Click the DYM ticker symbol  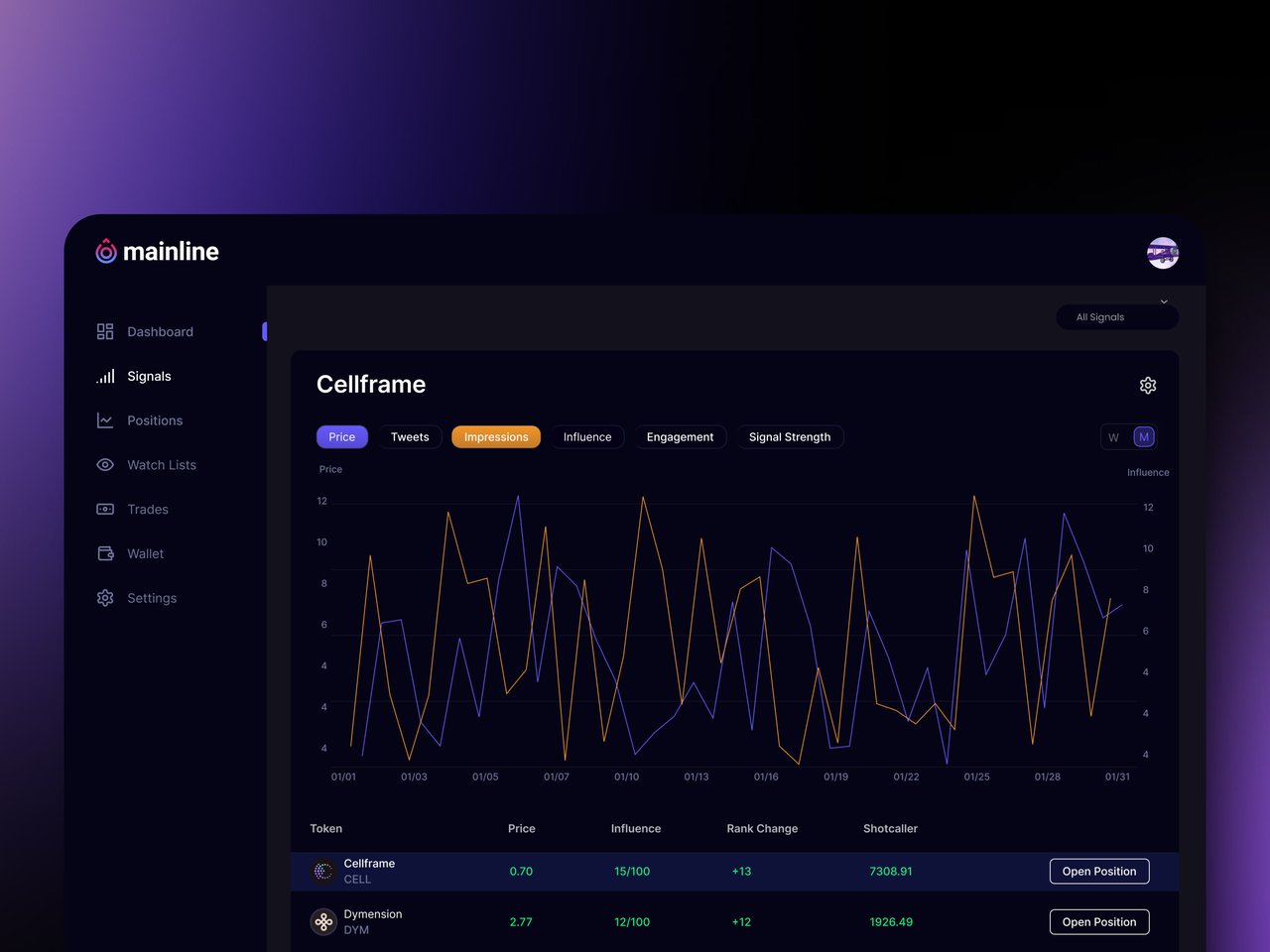[x=356, y=930]
